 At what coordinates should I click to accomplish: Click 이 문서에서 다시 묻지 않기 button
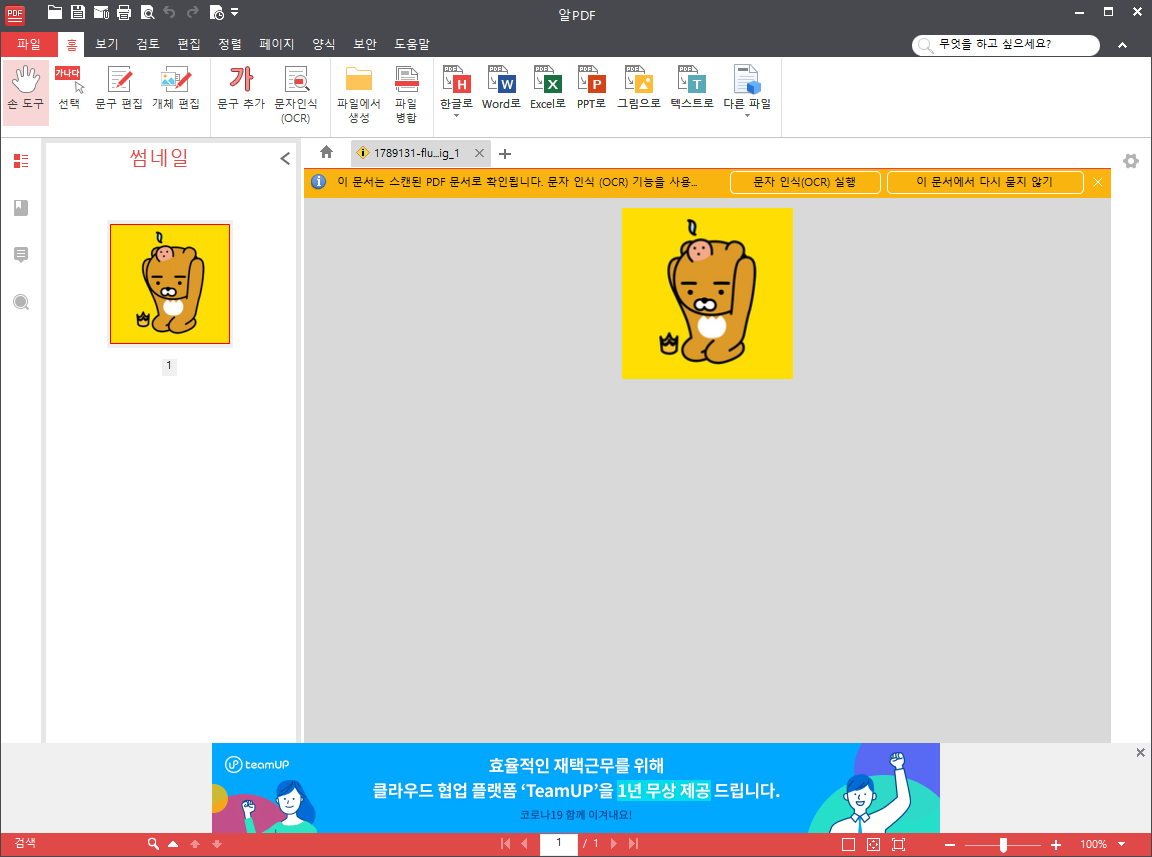click(985, 182)
